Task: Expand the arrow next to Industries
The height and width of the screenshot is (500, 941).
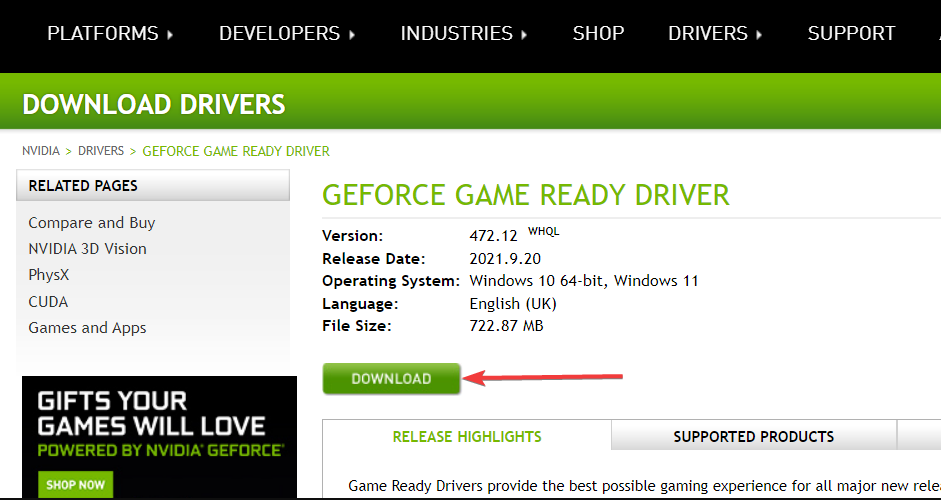Action: (524, 35)
